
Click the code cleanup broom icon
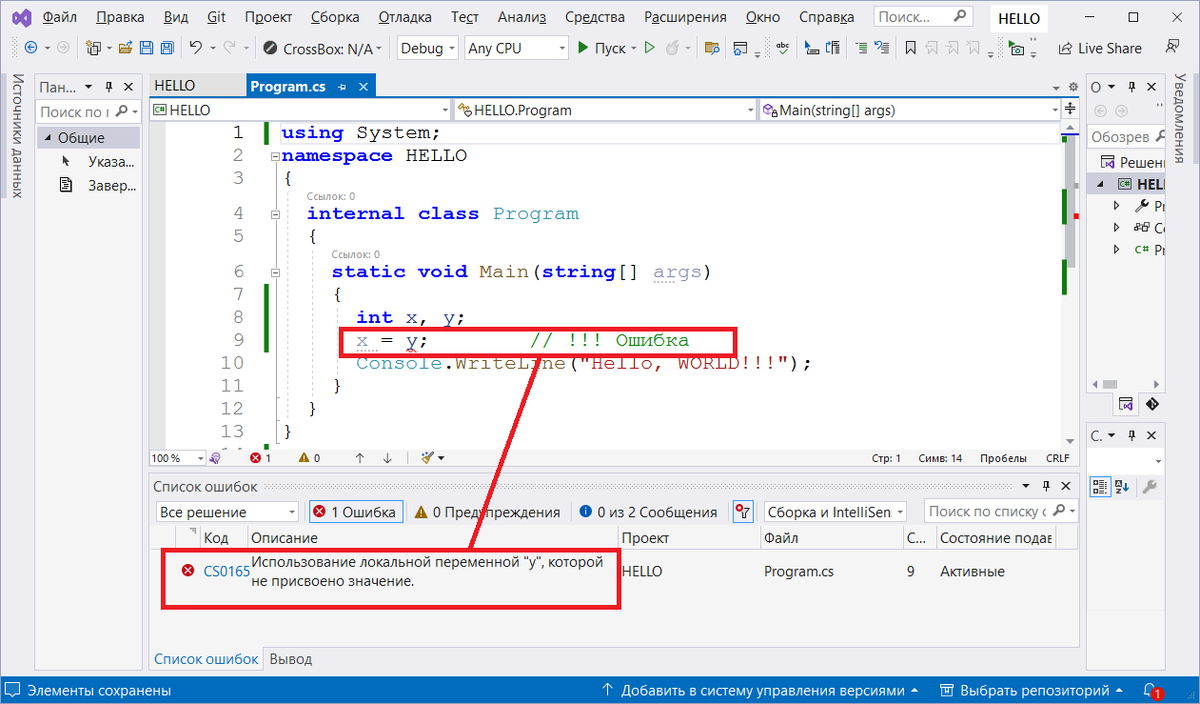tap(429, 458)
